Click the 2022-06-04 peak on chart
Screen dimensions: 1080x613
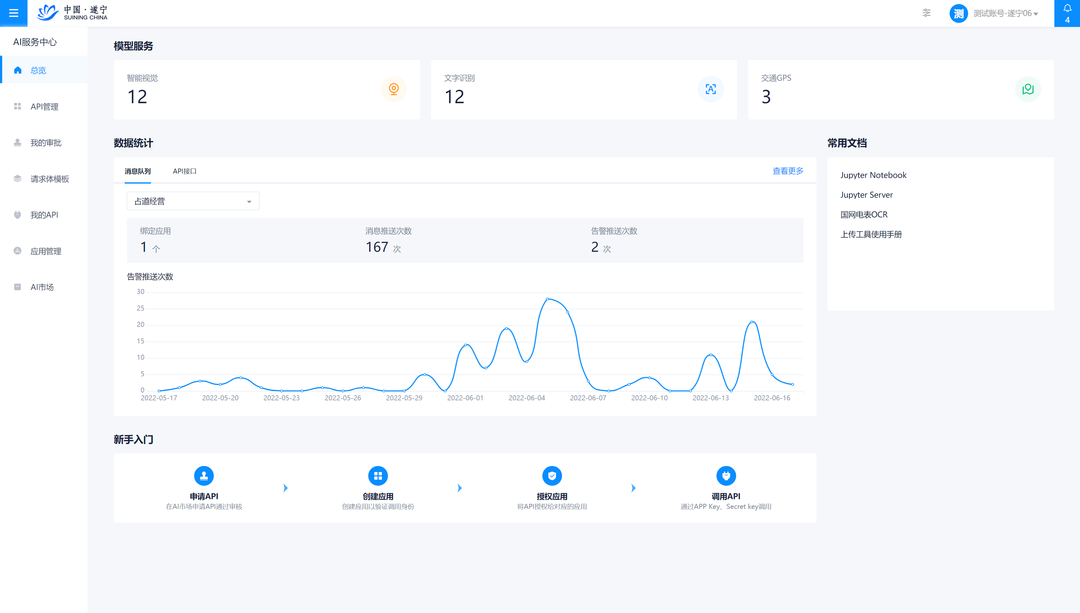pyautogui.click(x=547, y=298)
